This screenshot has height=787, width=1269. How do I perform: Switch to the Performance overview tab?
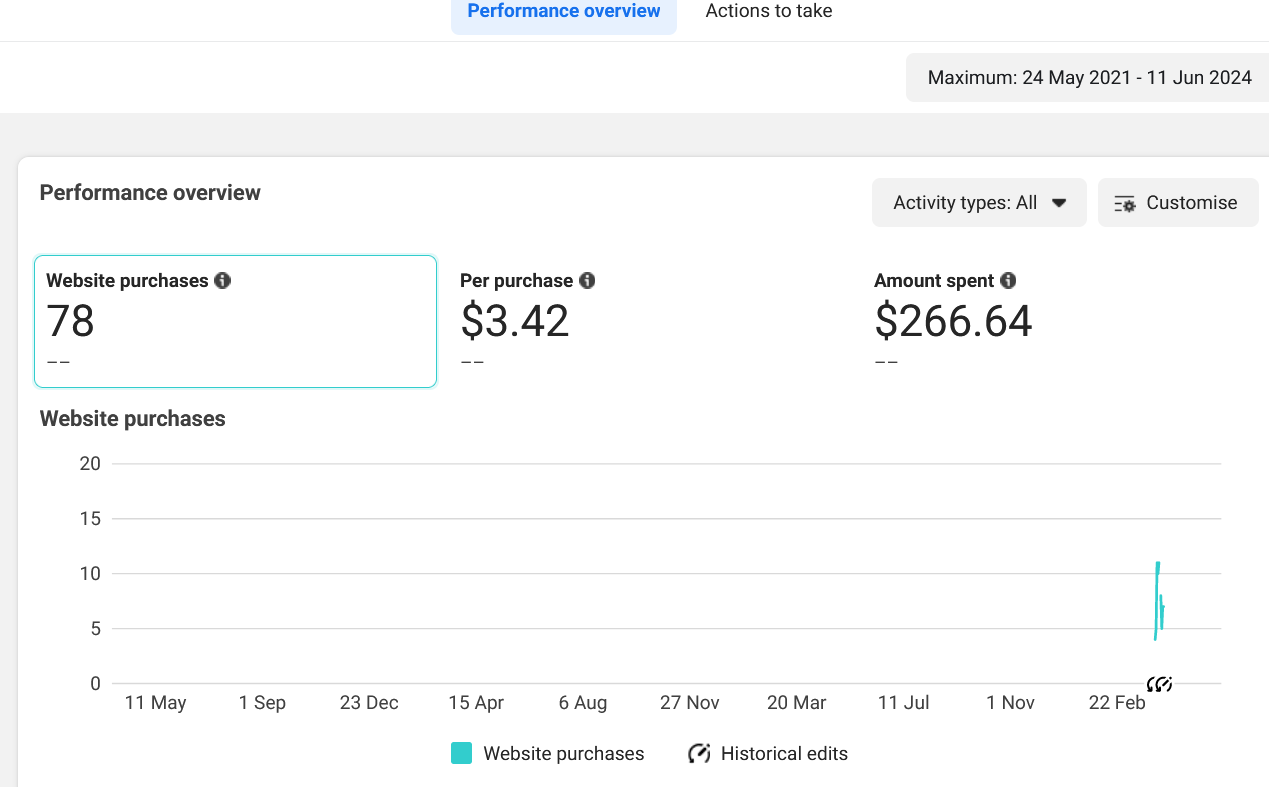(564, 12)
